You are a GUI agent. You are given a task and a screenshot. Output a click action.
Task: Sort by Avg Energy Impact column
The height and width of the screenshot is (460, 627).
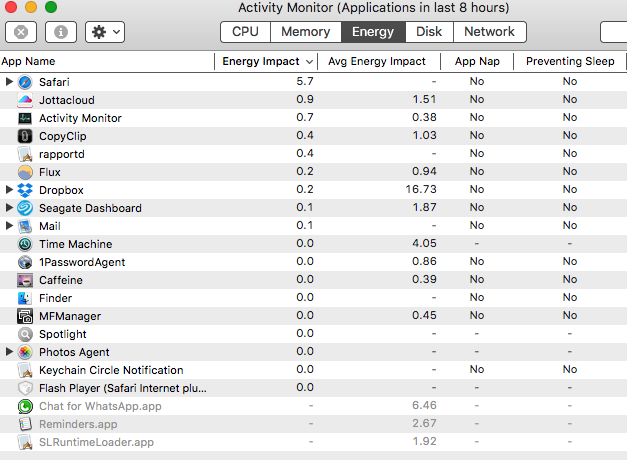379,61
